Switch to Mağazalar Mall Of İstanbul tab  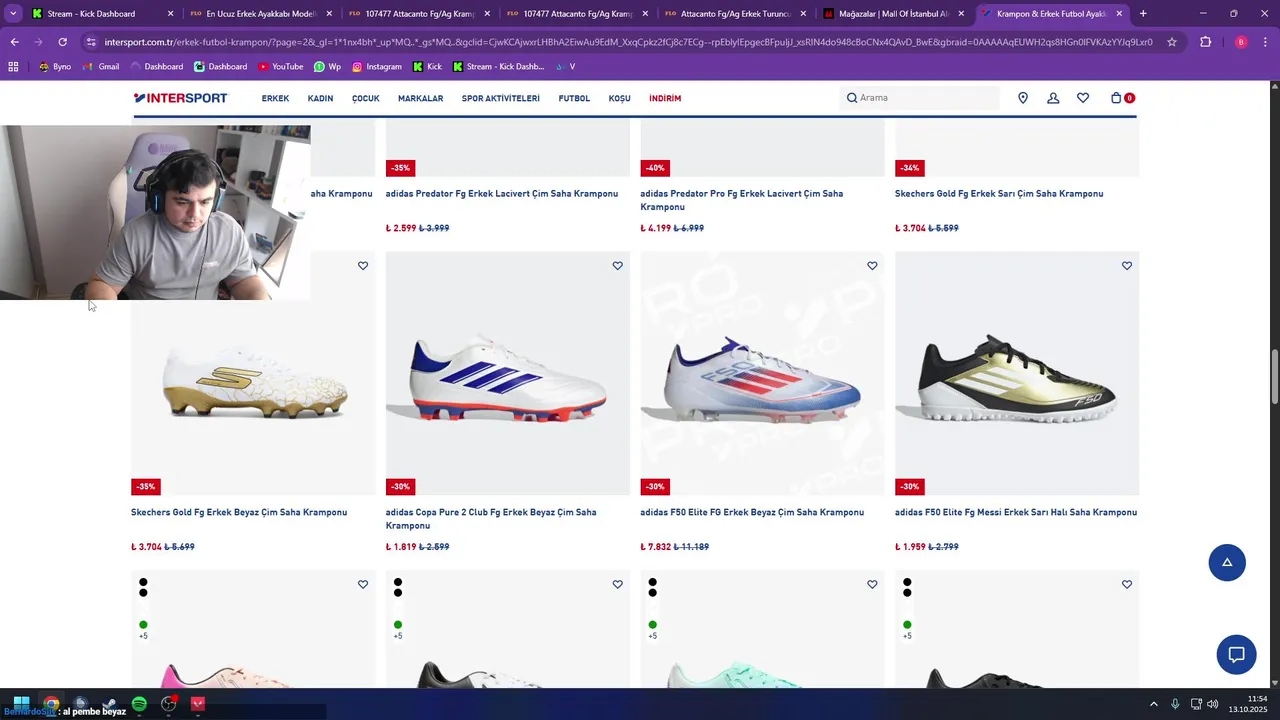click(x=893, y=14)
